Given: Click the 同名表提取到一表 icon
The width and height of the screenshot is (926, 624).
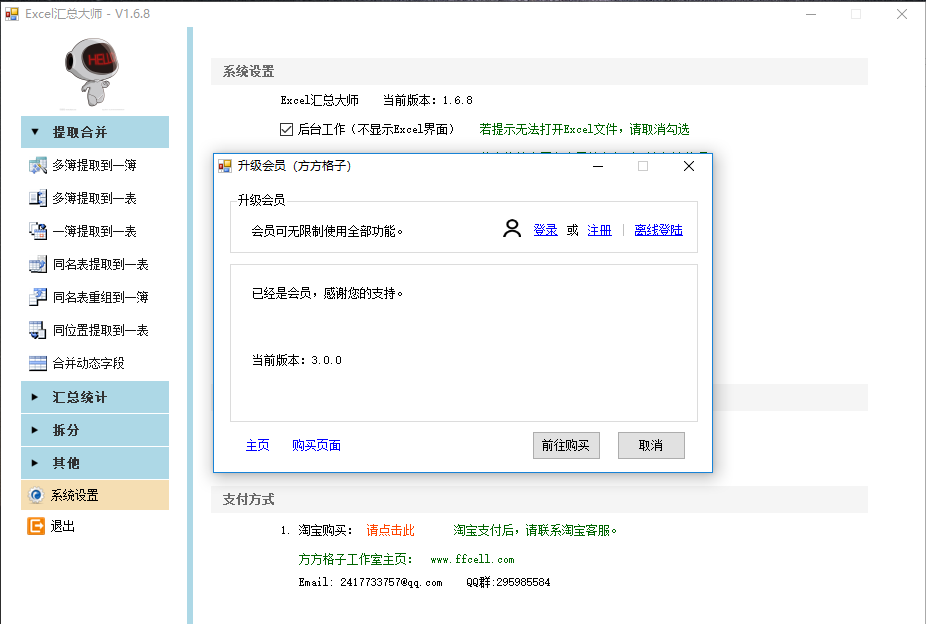Looking at the screenshot, I should (38, 264).
